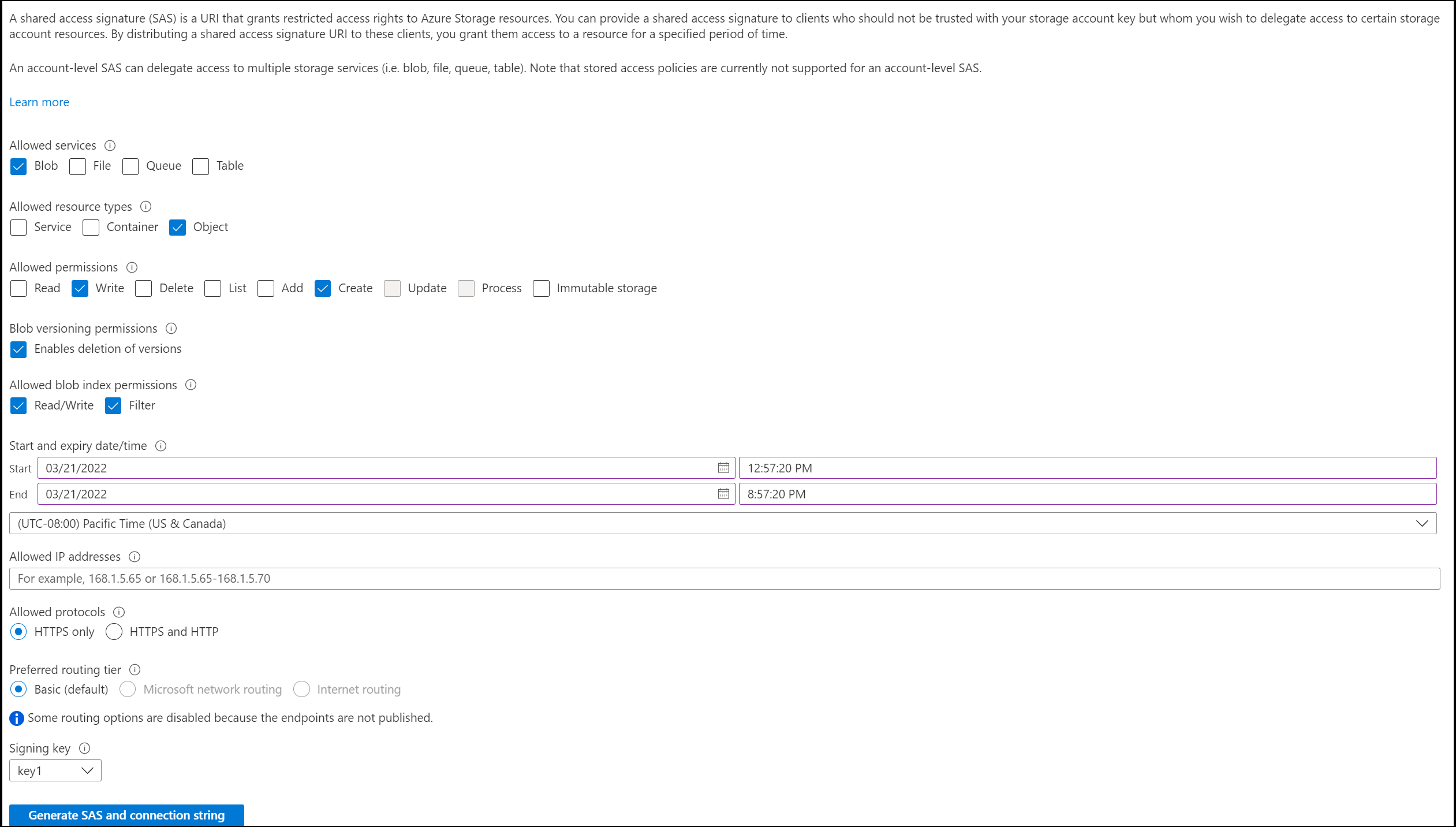
Task: Select HTTPS and HTTP protocol option
Action: (x=113, y=631)
